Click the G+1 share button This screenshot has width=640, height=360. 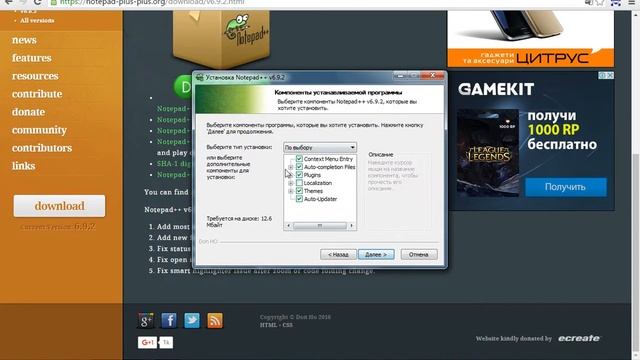147,342
